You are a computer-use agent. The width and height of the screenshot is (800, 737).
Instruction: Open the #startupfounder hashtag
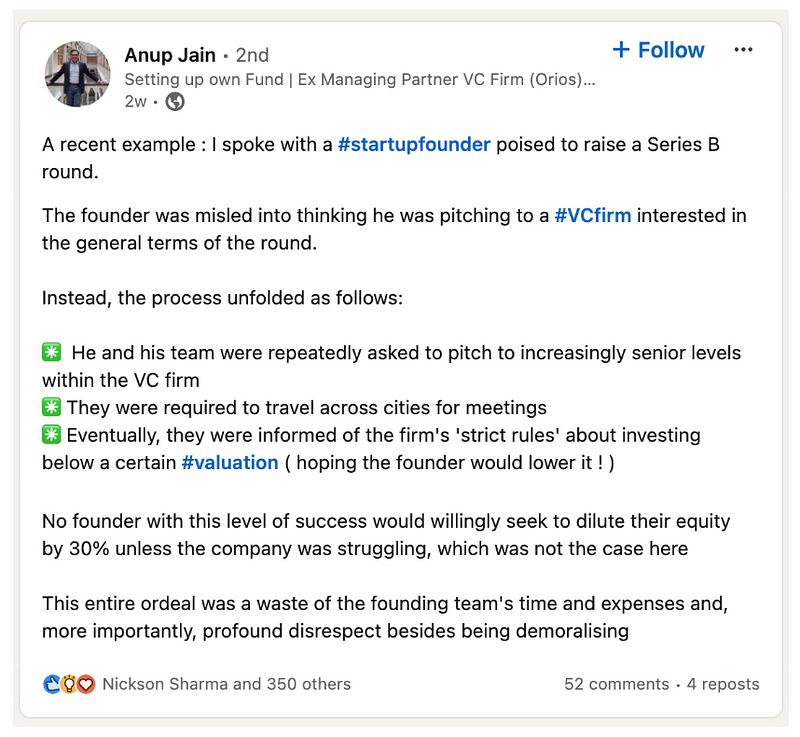414,144
